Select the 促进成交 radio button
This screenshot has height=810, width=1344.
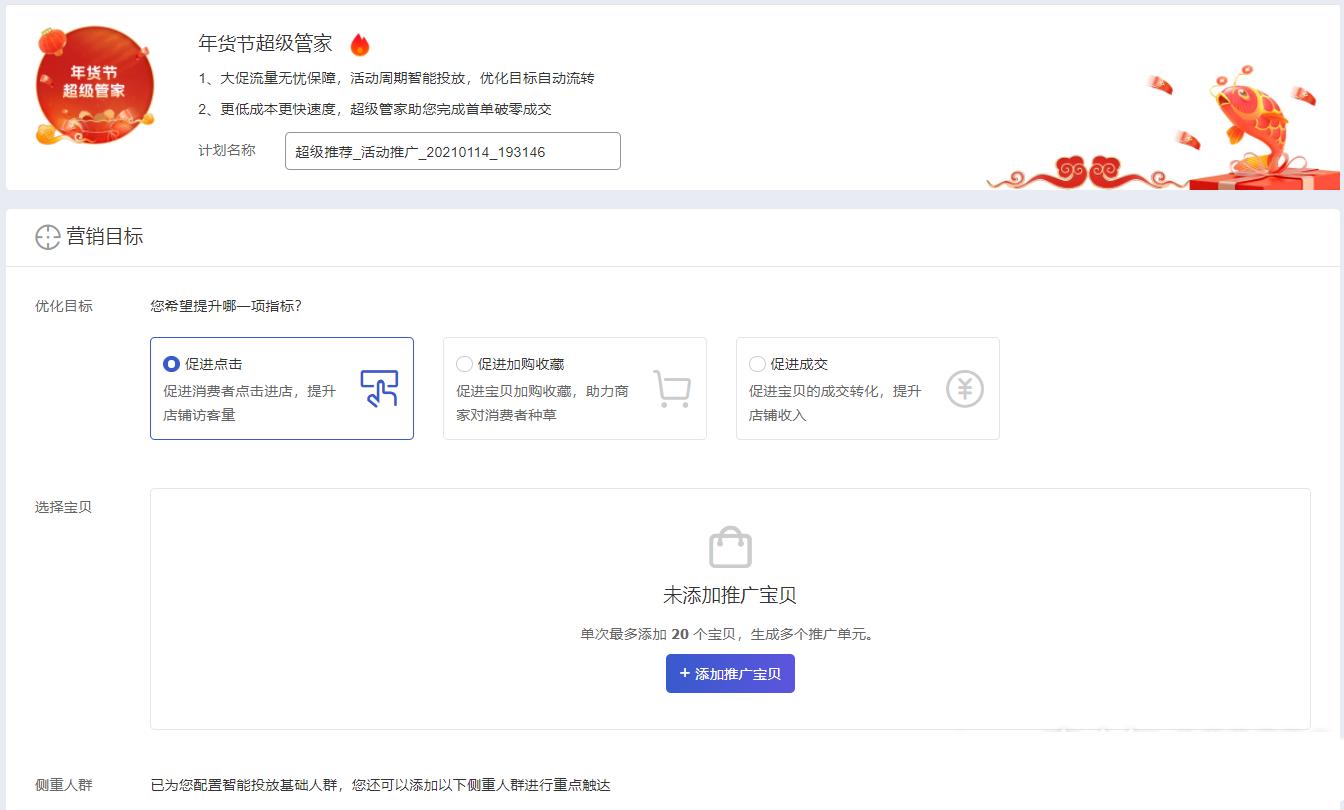757,364
